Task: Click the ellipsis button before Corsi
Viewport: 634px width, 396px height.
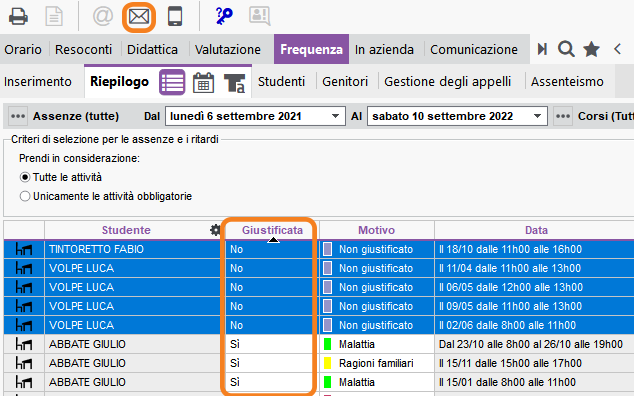Action: tap(563, 116)
